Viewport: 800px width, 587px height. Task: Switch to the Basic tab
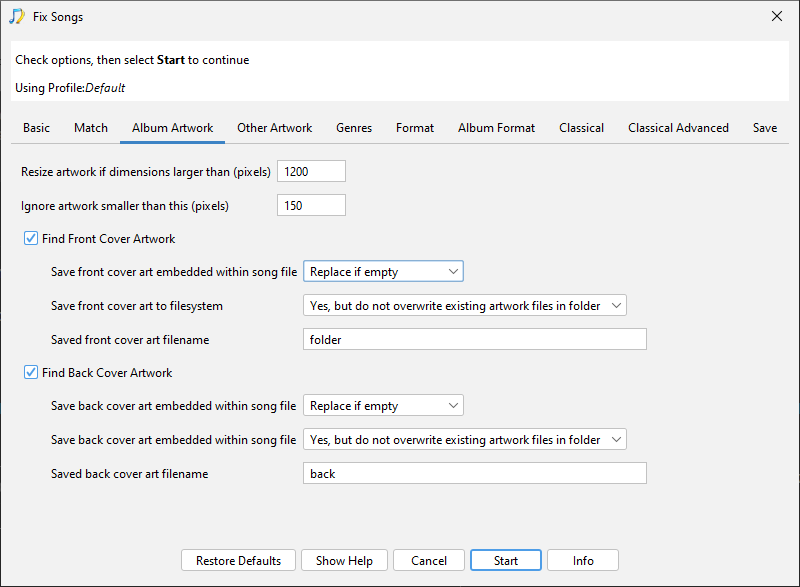36,128
